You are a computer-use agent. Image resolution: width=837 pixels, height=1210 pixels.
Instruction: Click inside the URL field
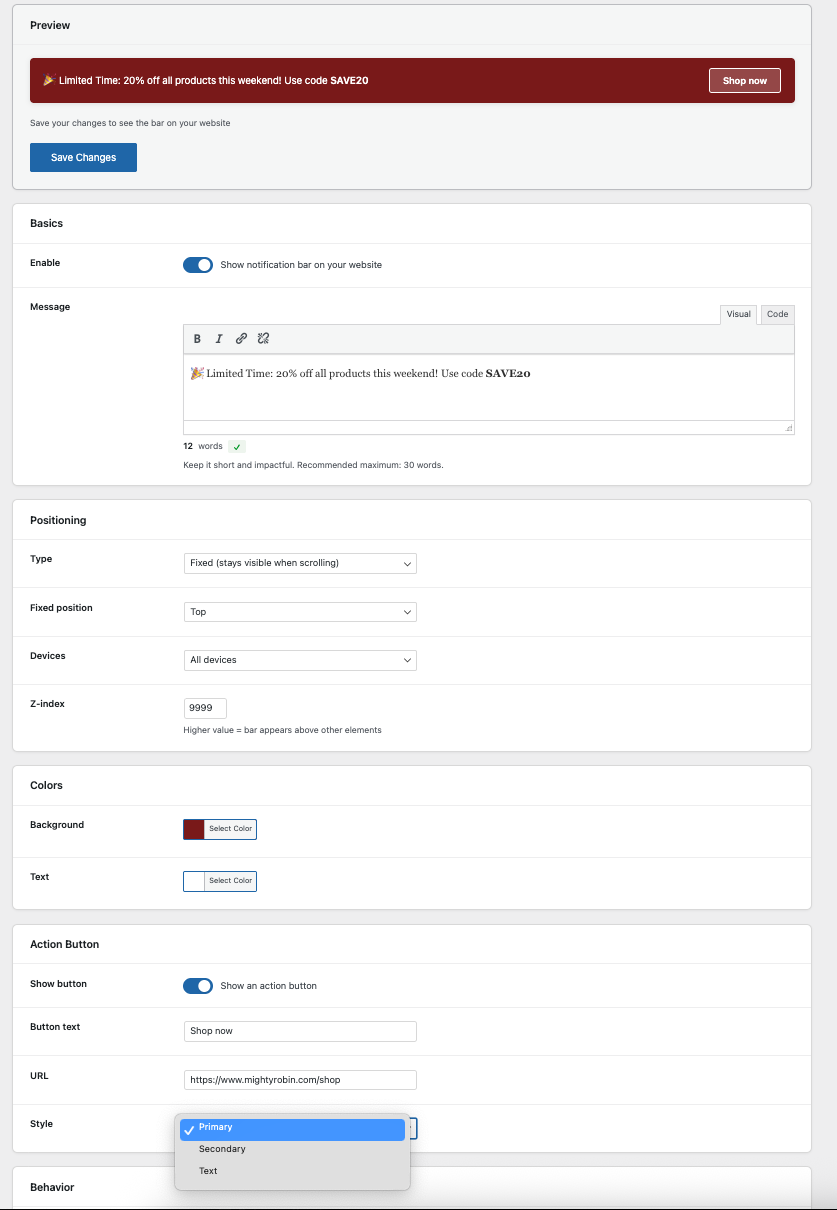pos(299,1079)
